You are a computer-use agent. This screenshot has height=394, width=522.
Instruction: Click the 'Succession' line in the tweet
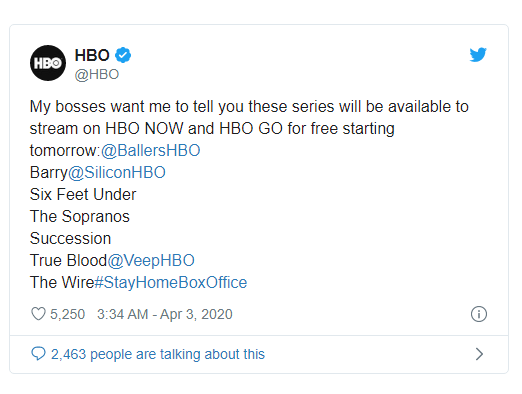click(x=70, y=238)
